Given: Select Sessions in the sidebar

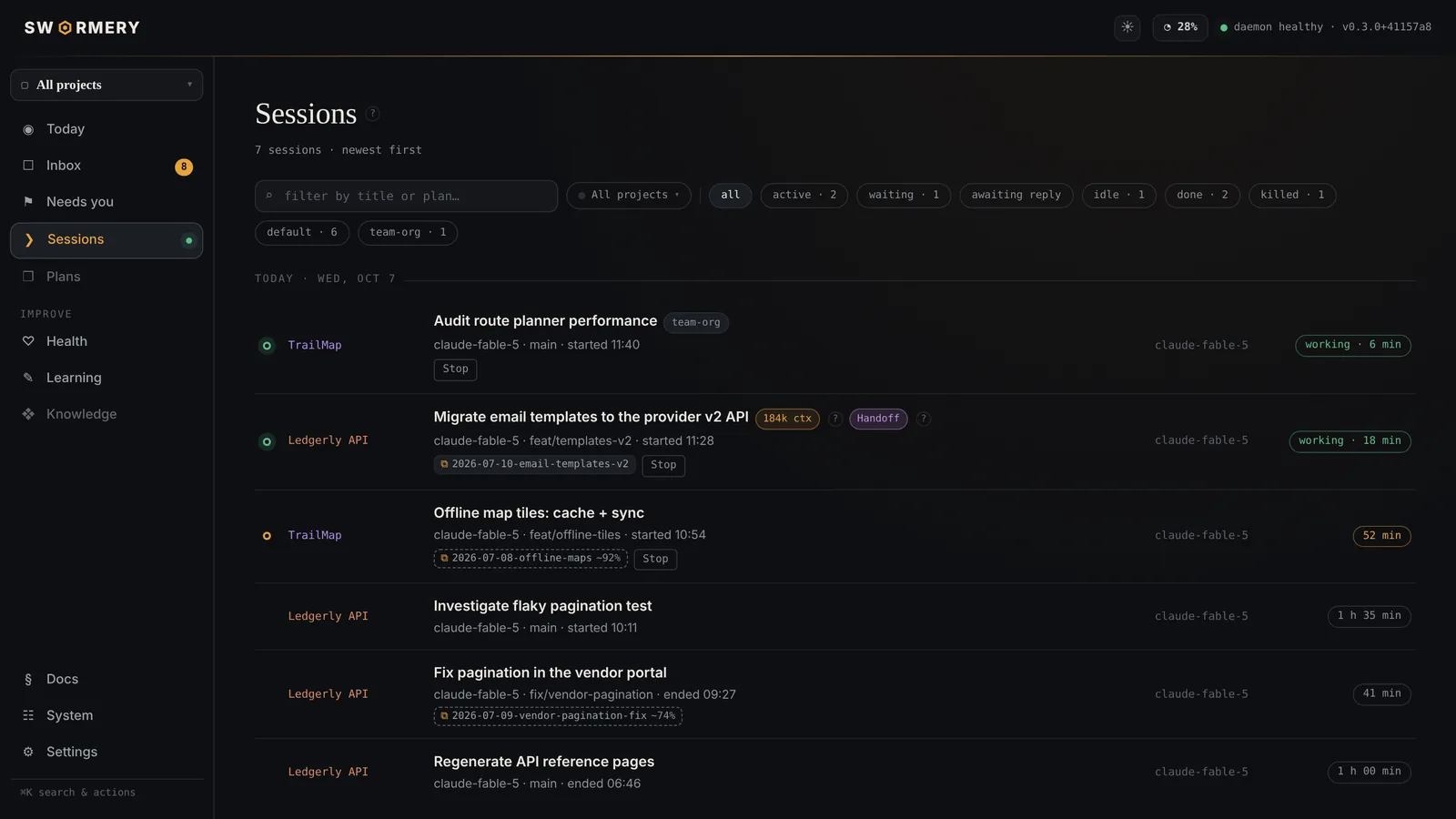Looking at the screenshot, I should pos(106,240).
